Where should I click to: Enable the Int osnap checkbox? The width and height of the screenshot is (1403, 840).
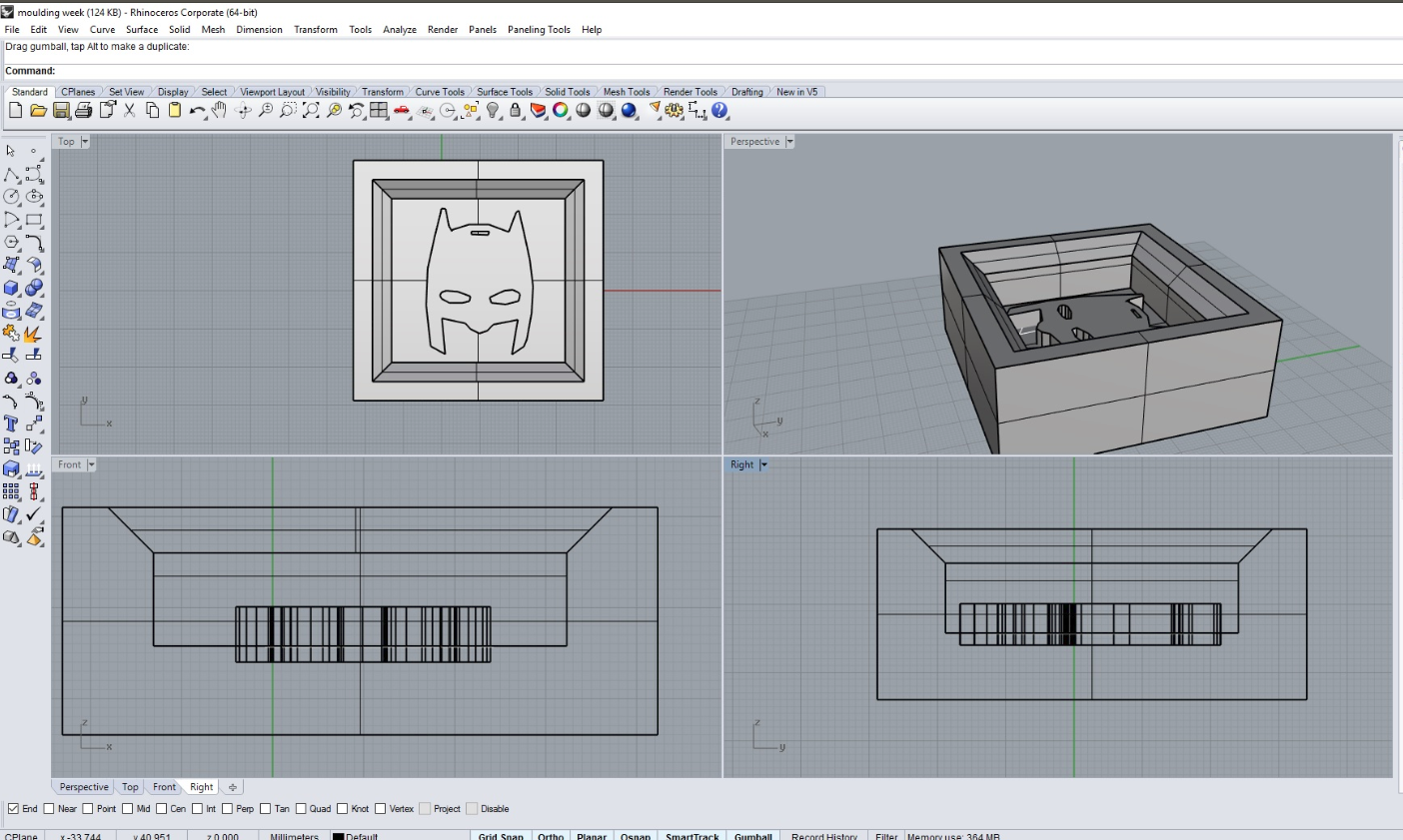pyautogui.click(x=198, y=809)
